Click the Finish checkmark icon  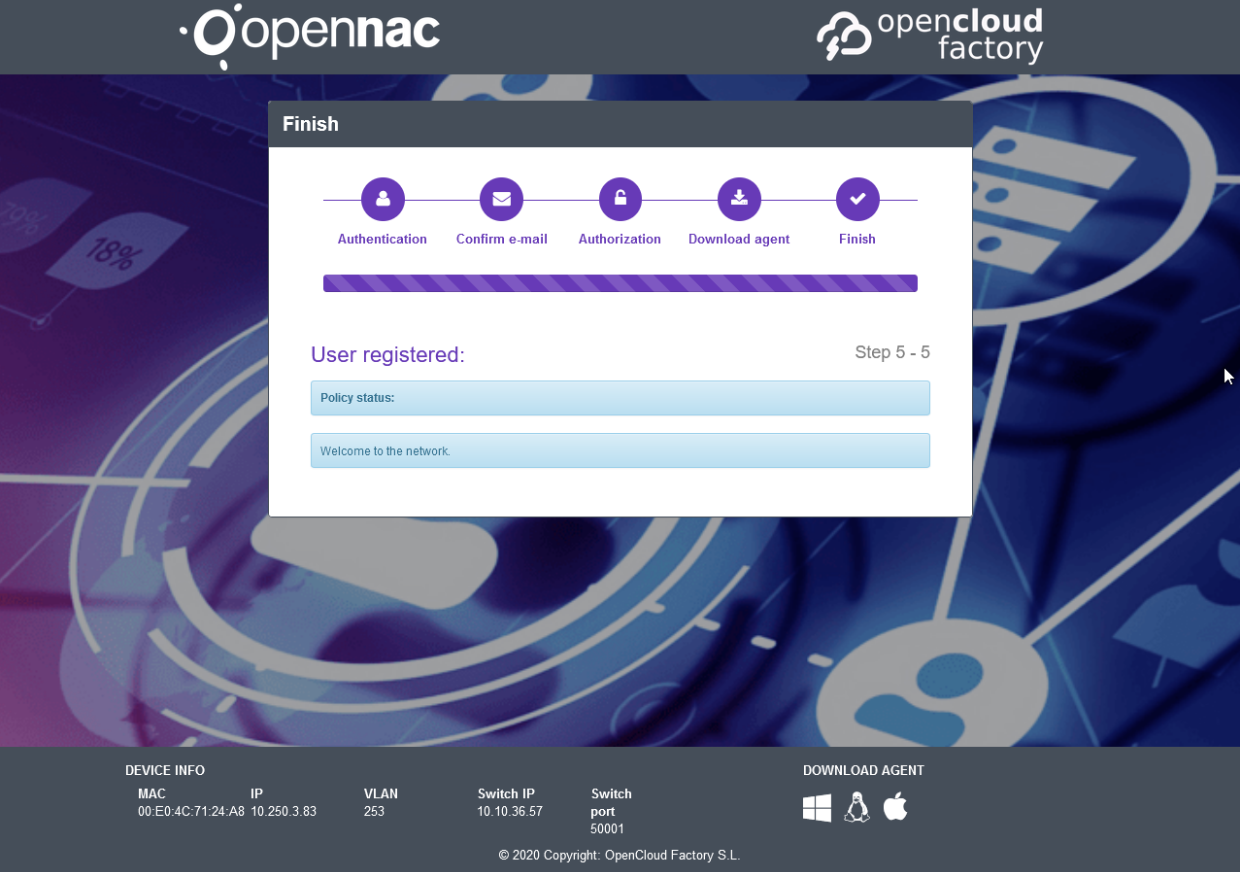pyautogui.click(x=857, y=199)
